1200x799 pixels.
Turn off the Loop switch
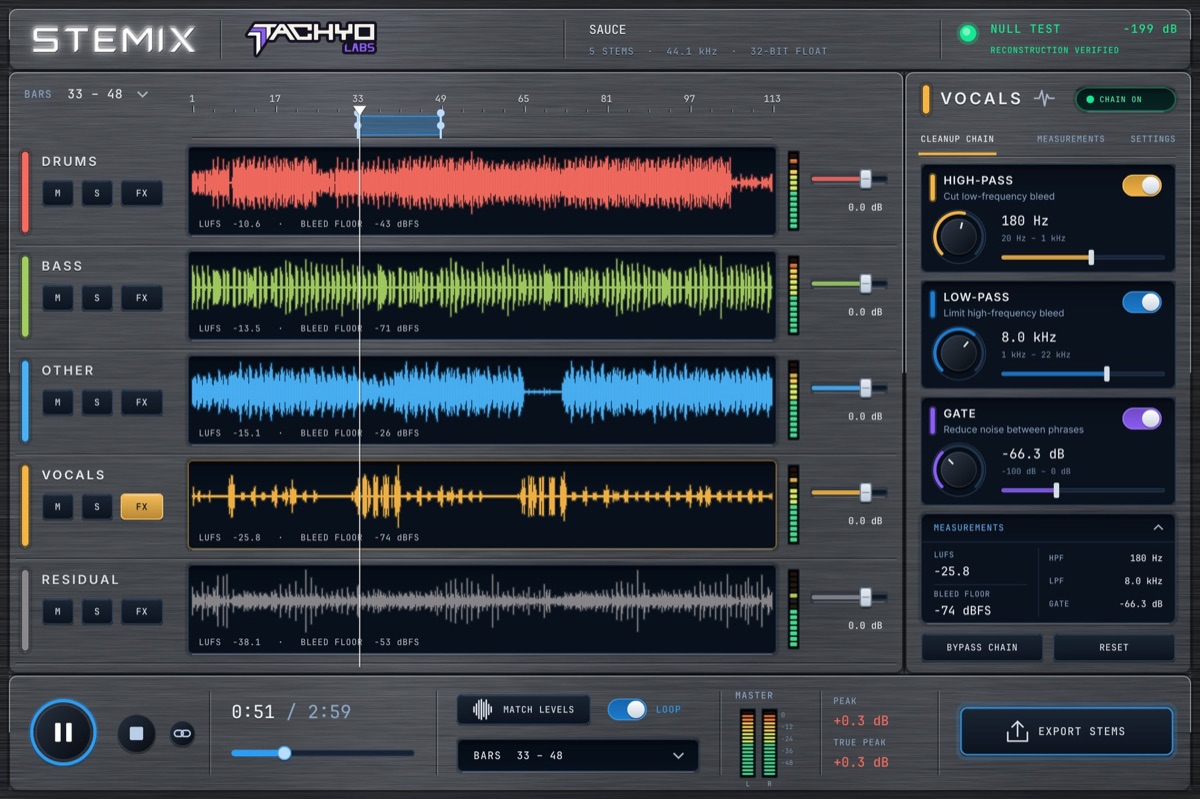[627, 709]
